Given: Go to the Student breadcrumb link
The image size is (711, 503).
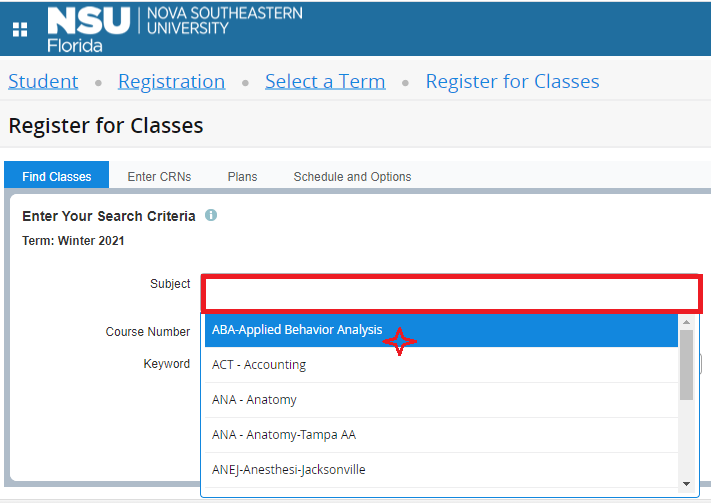Looking at the screenshot, I should (43, 82).
